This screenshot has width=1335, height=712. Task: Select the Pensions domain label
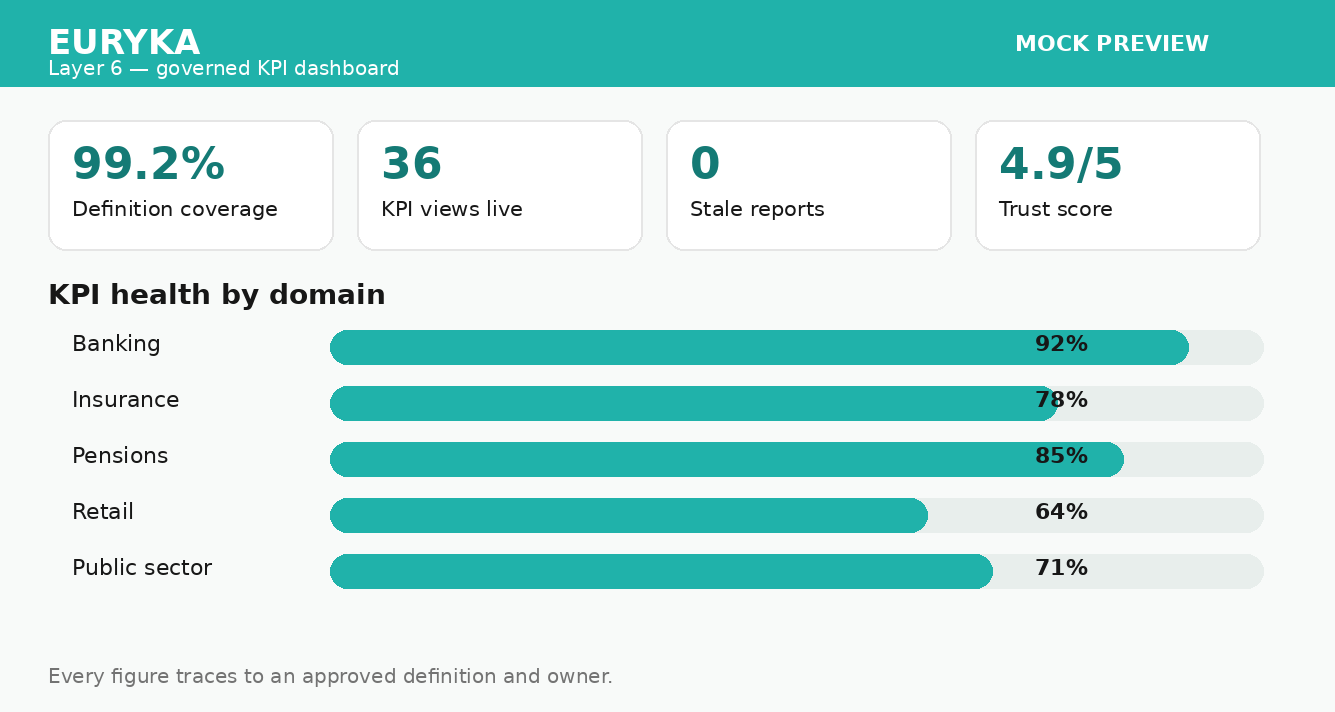(120, 456)
